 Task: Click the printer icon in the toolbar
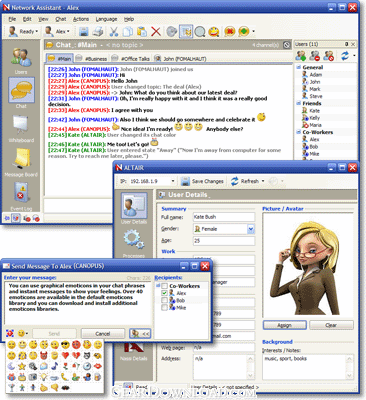pyautogui.click(x=99, y=32)
